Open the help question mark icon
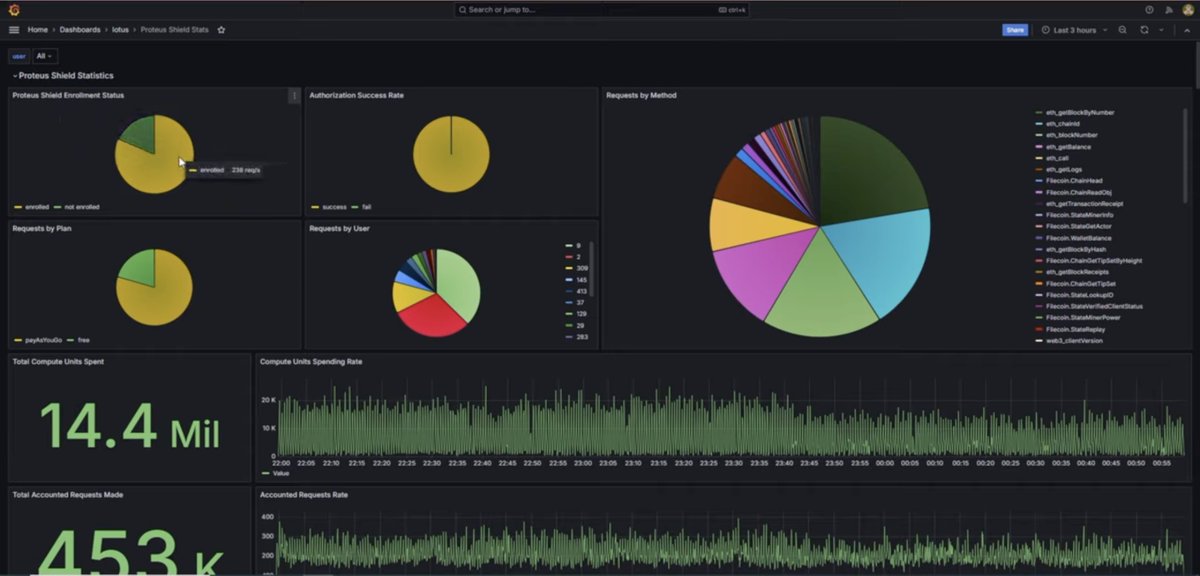Viewport: 1200px width, 576px height. click(x=1149, y=9)
